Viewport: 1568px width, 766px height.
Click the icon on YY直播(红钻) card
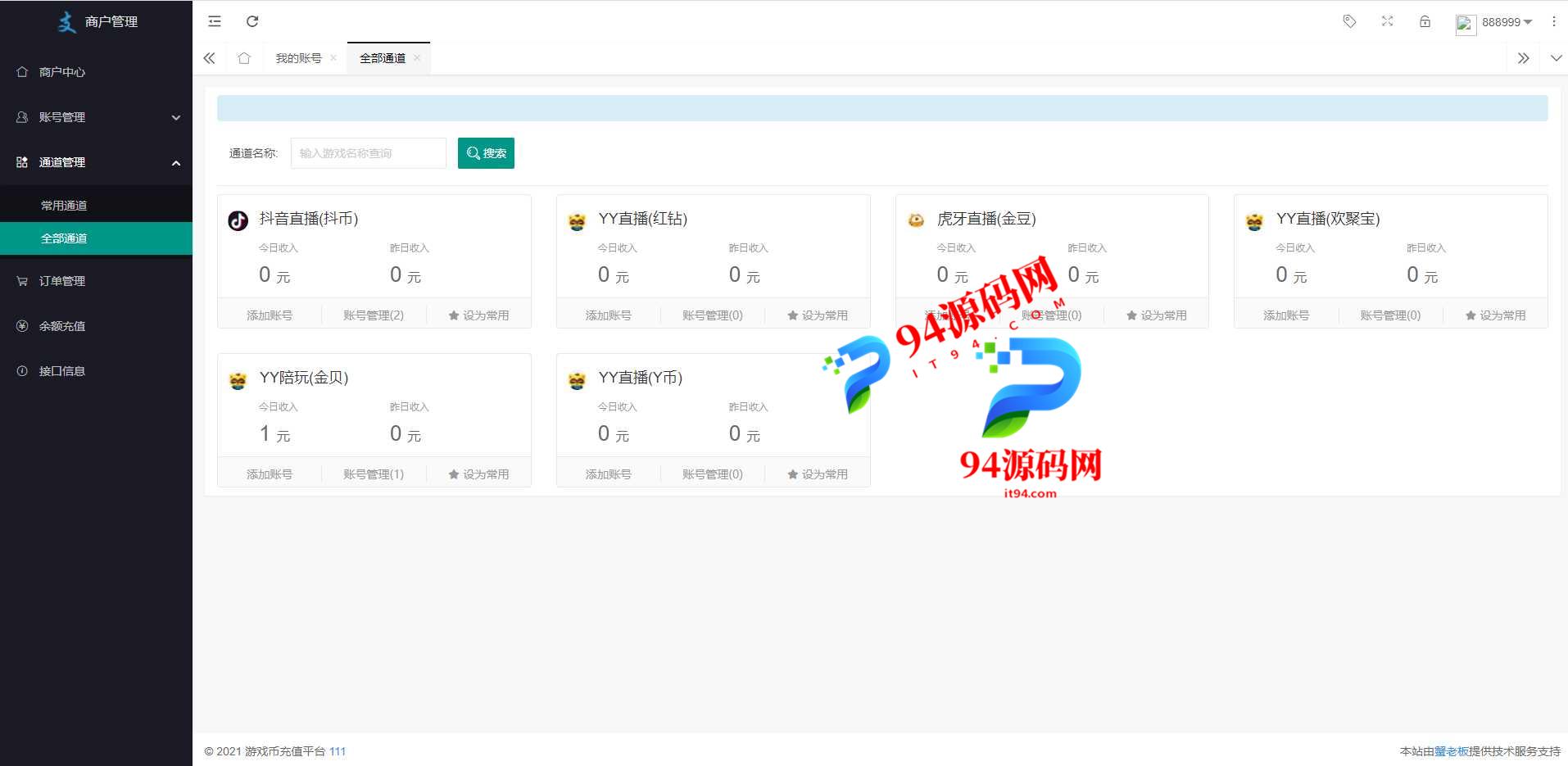coord(577,221)
